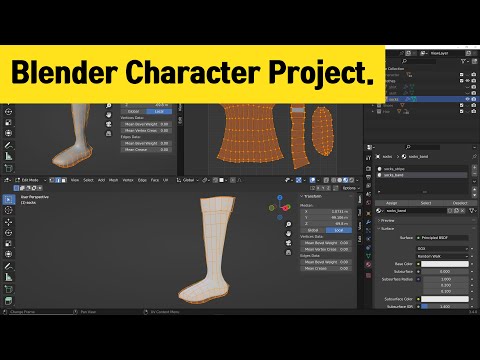Collapse the Transform panel in lower viewport sidebar

click(312, 196)
